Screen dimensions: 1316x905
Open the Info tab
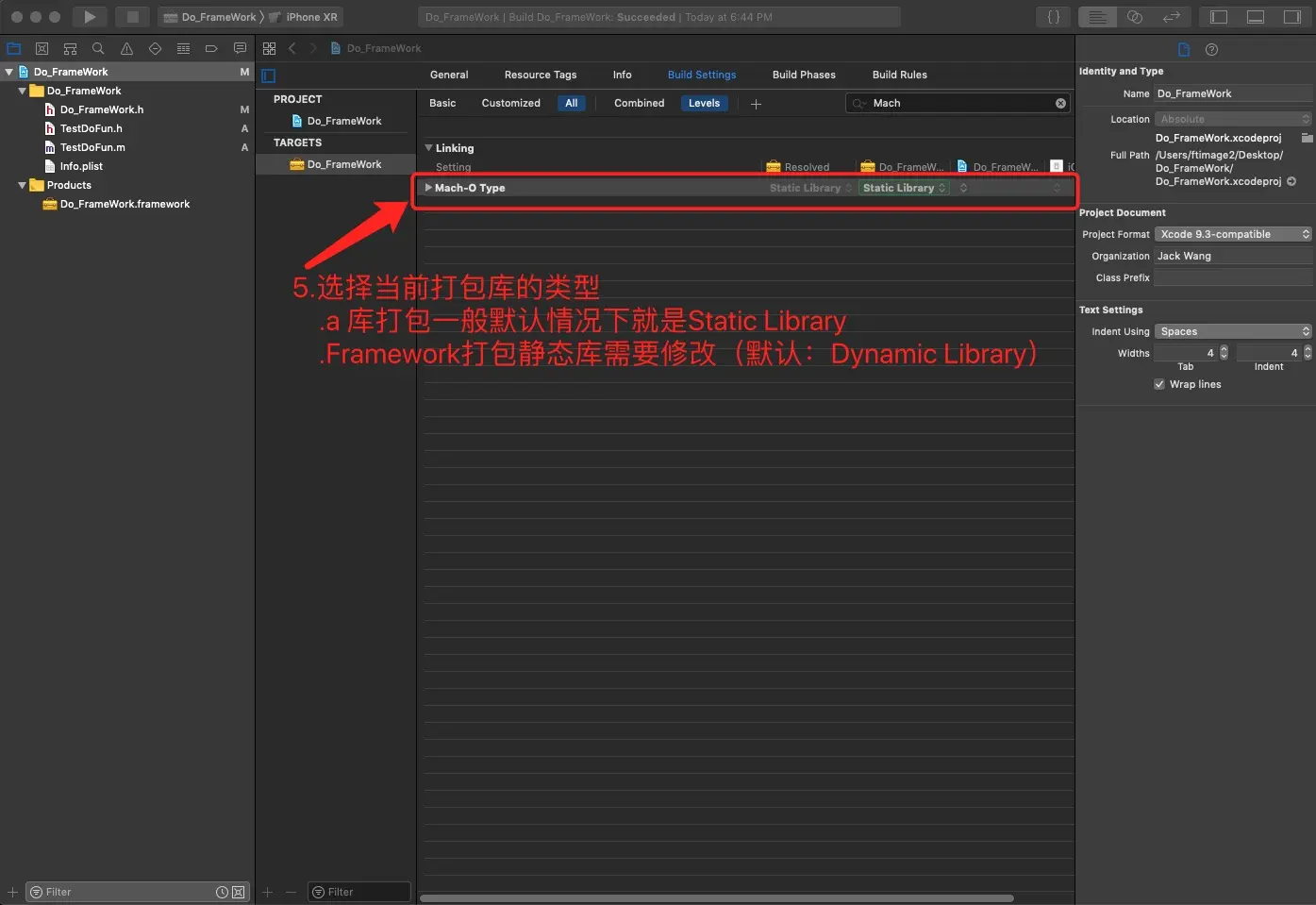(623, 75)
